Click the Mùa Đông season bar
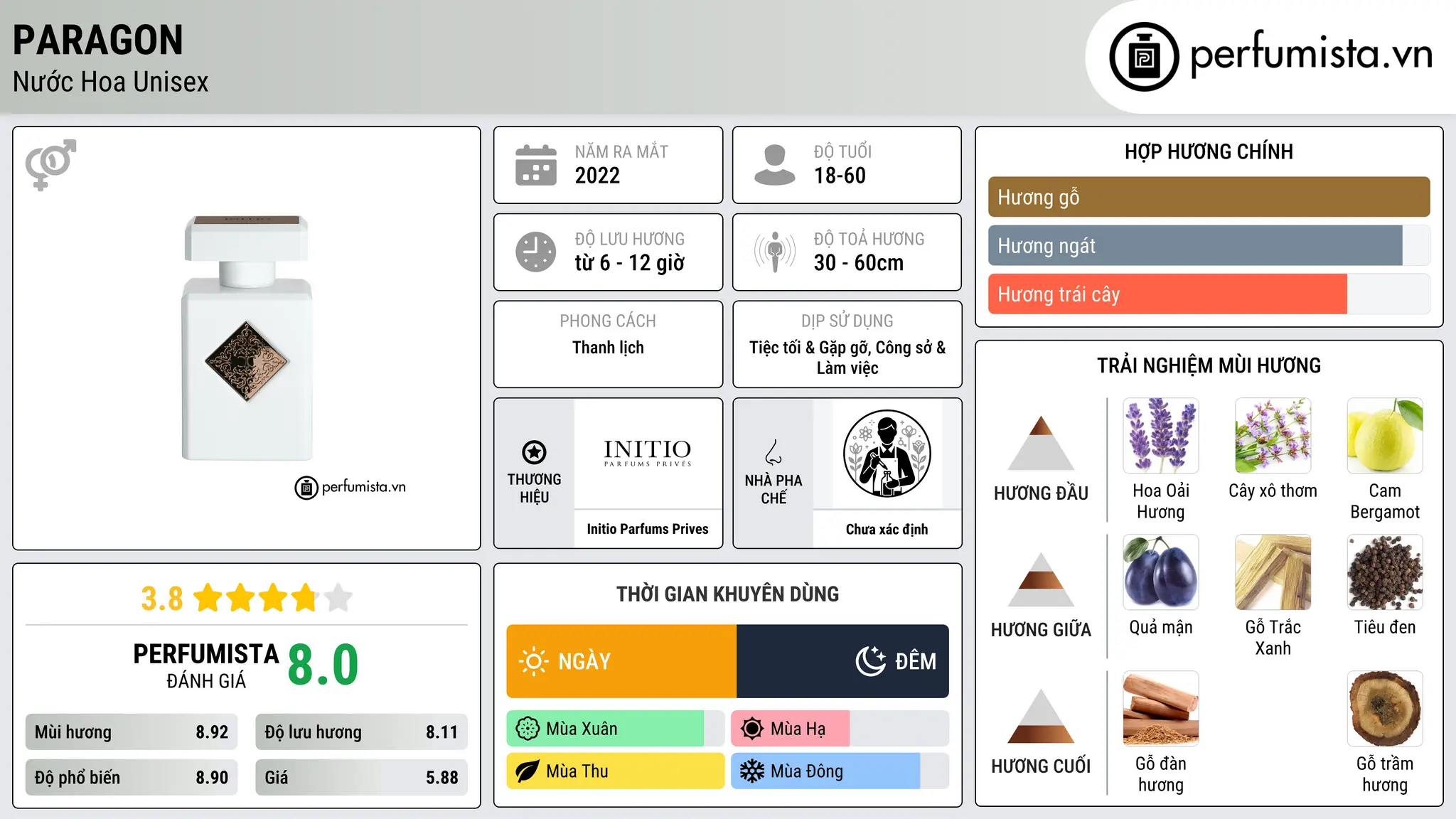 click(840, 771)
